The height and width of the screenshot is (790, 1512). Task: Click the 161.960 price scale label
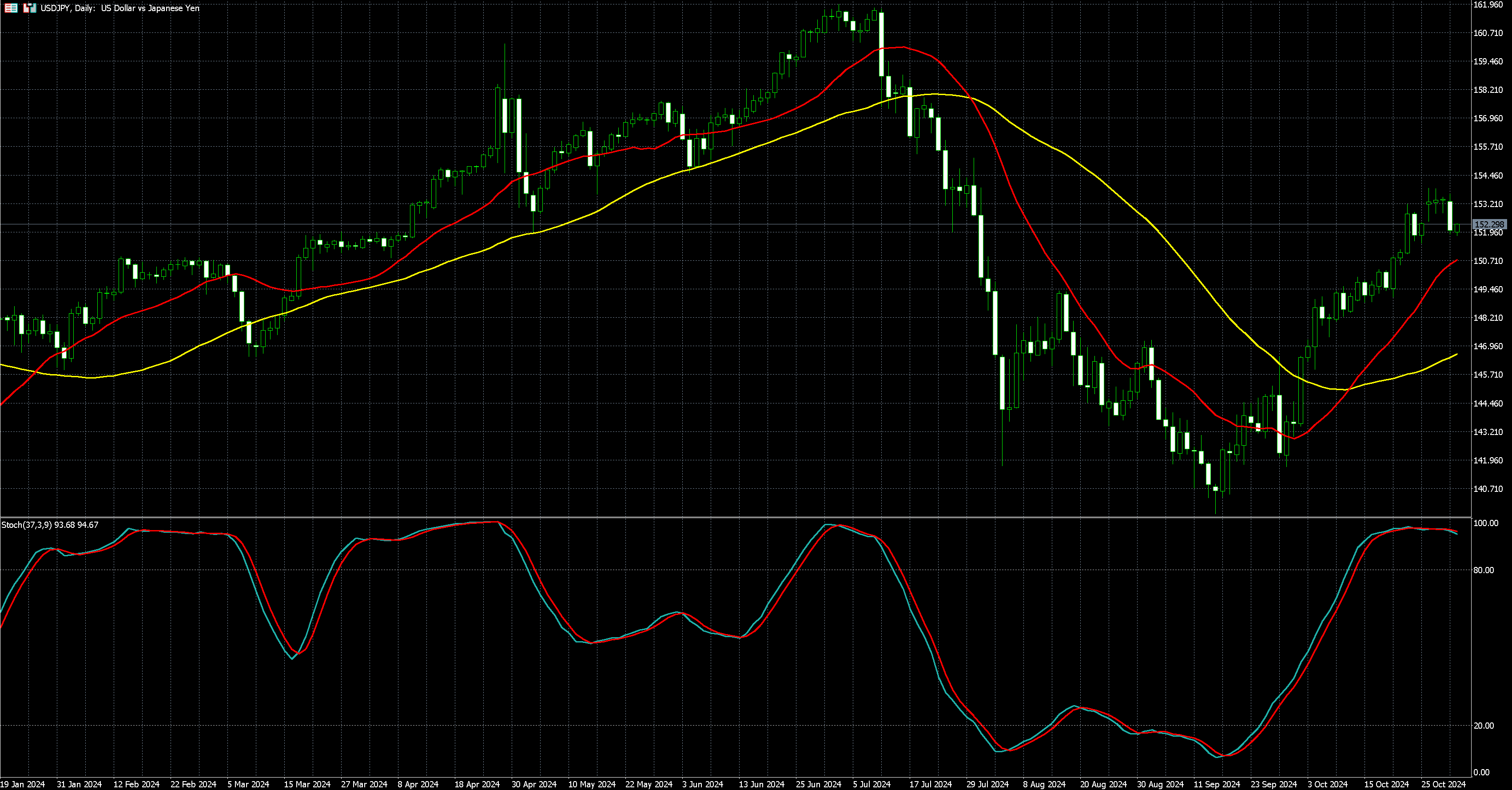pyautogui.click(x=1488, y=5)
